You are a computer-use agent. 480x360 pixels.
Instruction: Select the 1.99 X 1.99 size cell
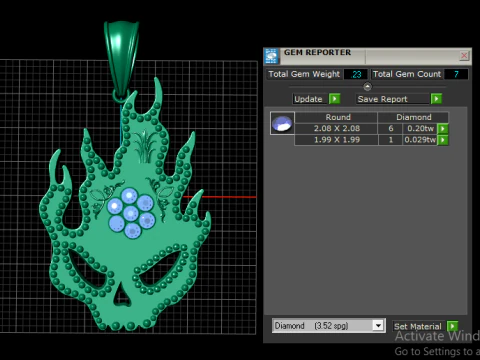(336, 140)
